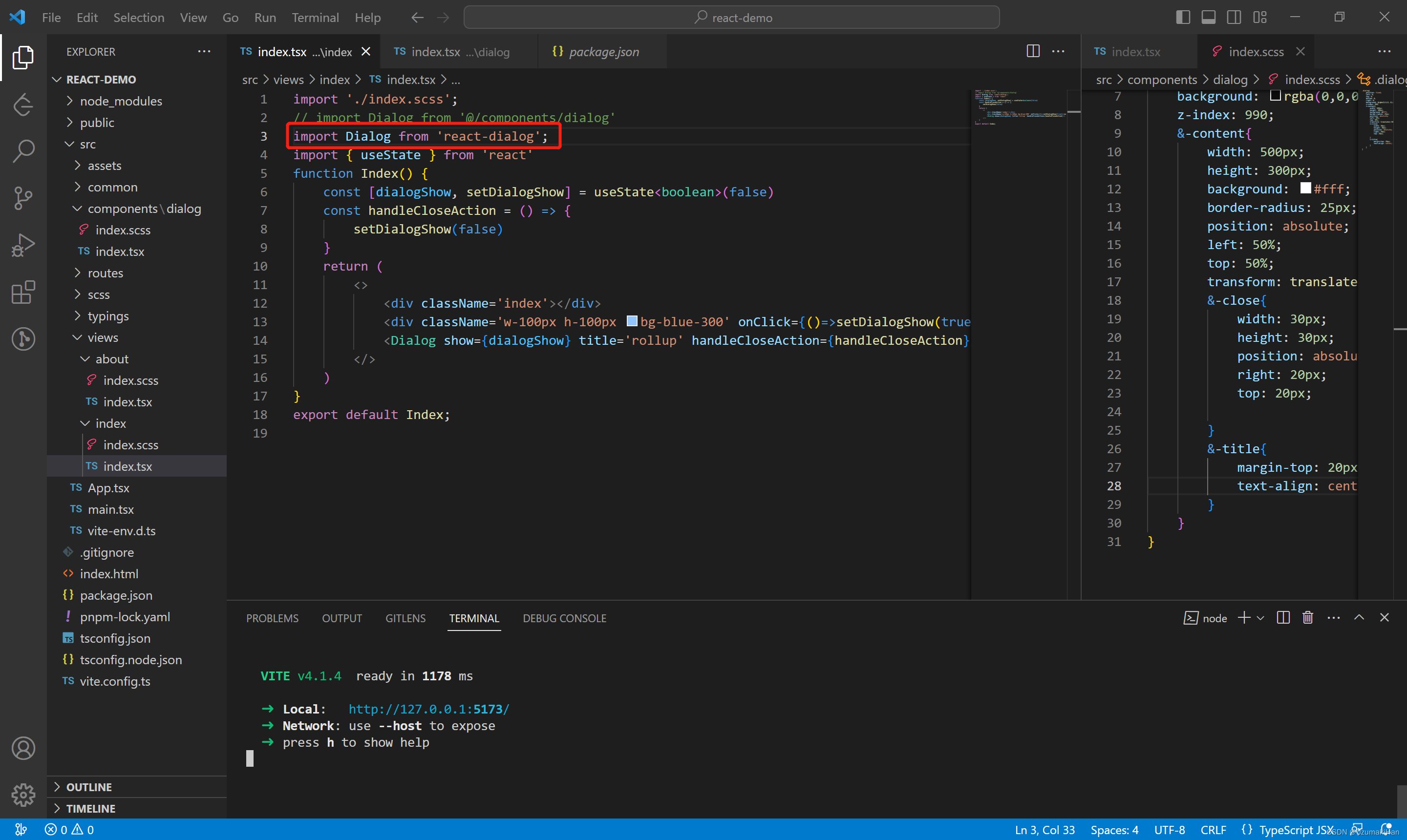Go forward in navigation history

(443, 18)
